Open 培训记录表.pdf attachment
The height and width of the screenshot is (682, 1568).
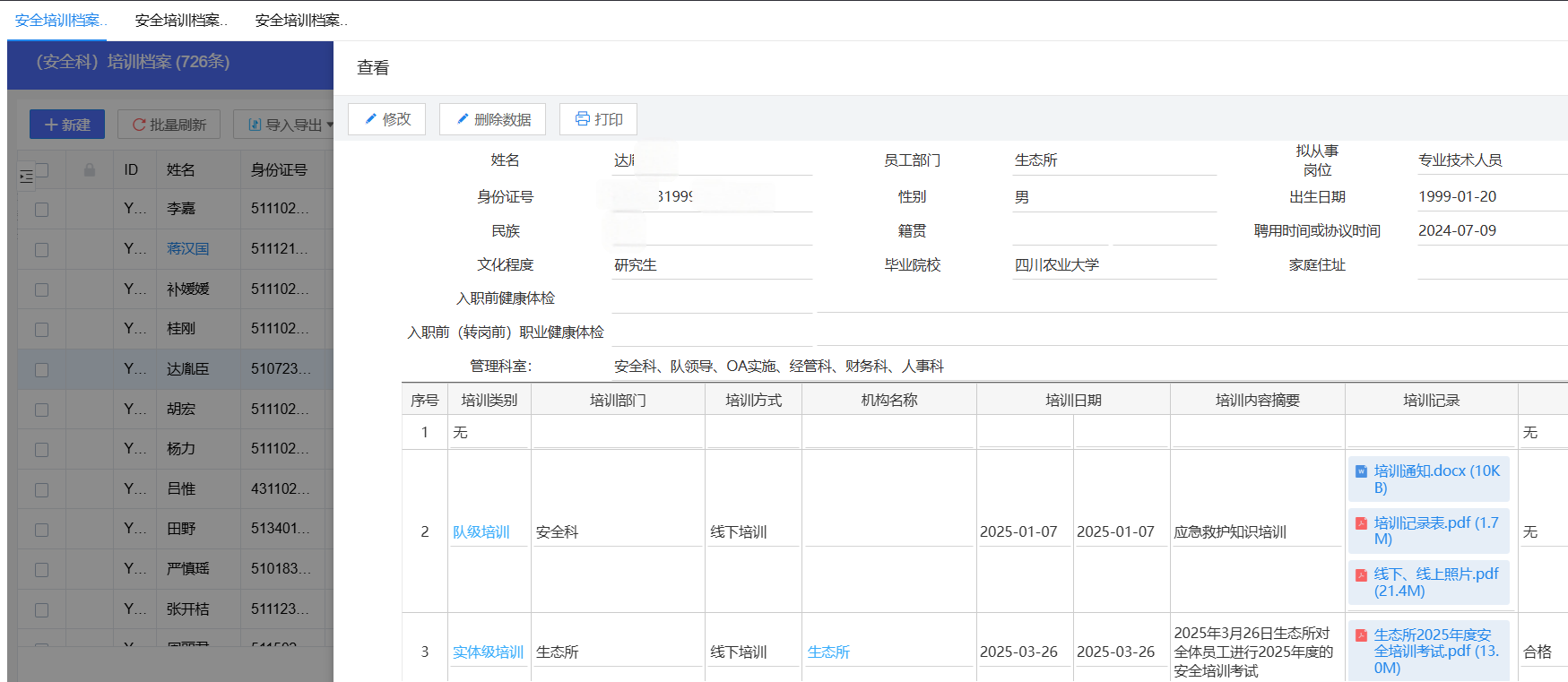pyautogui.click(x=1428, y=531)
